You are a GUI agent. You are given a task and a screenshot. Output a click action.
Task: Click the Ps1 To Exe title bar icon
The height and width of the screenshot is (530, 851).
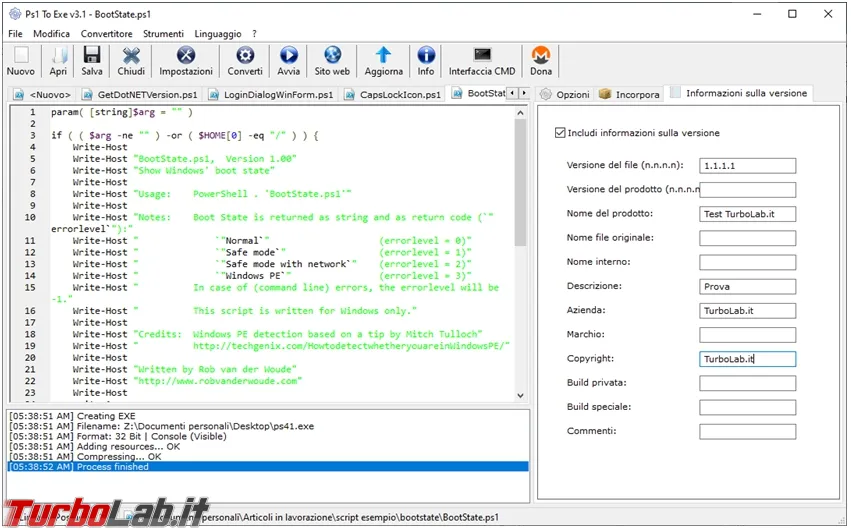tap(15, 14)
